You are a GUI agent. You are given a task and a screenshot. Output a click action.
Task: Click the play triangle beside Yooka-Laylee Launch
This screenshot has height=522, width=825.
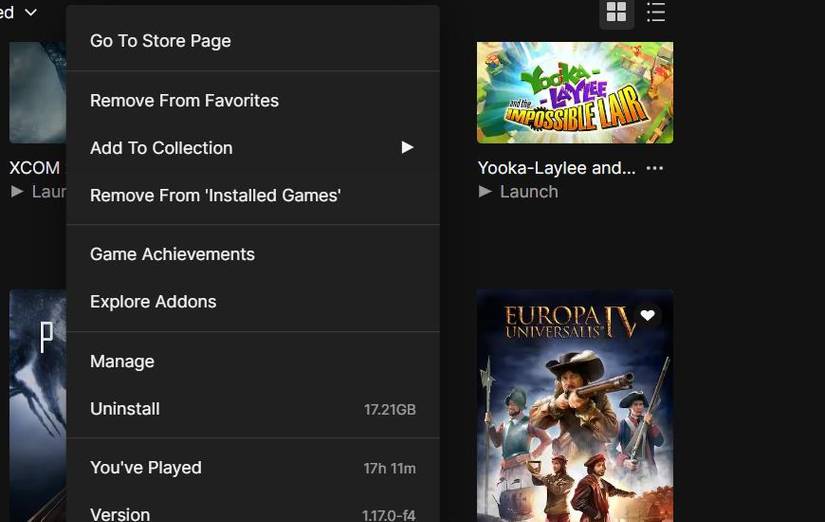pyautogui.click(x=485, y=191)
